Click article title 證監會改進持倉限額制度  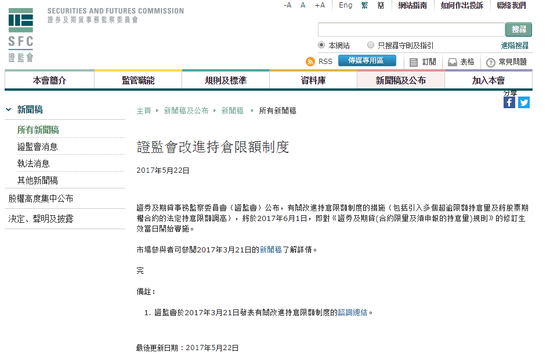pyautogui.click(x=213, y=147)
